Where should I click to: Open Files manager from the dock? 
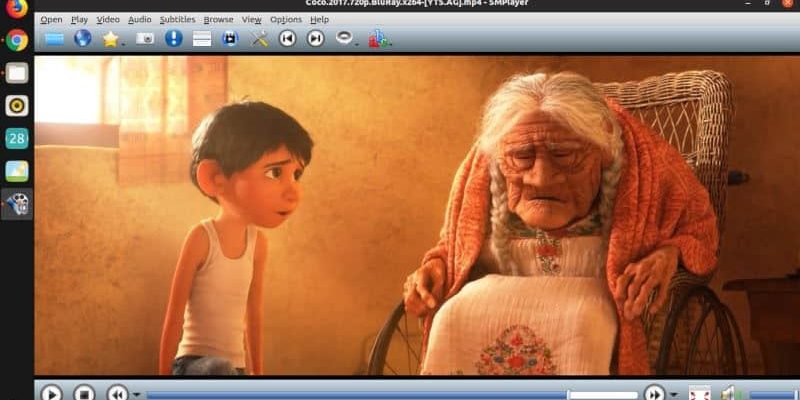coord(17,72)
